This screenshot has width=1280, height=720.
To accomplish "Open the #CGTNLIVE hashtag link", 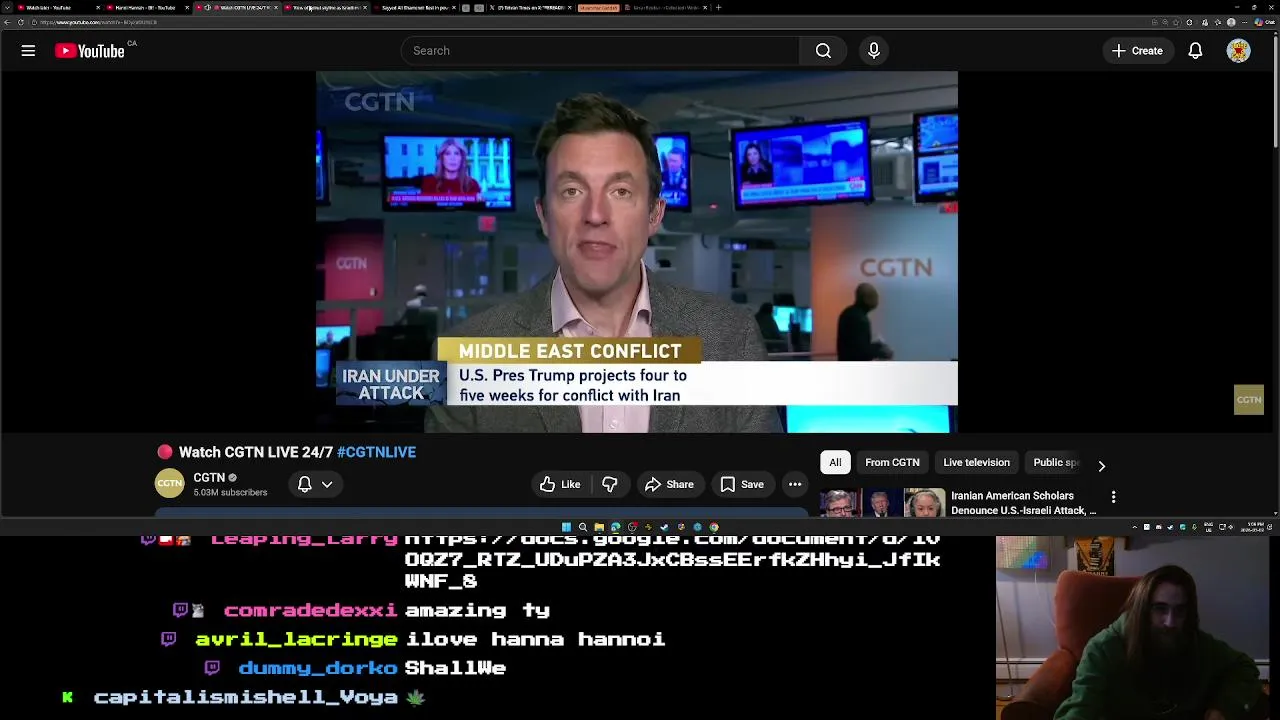I will tap(376, 452).
